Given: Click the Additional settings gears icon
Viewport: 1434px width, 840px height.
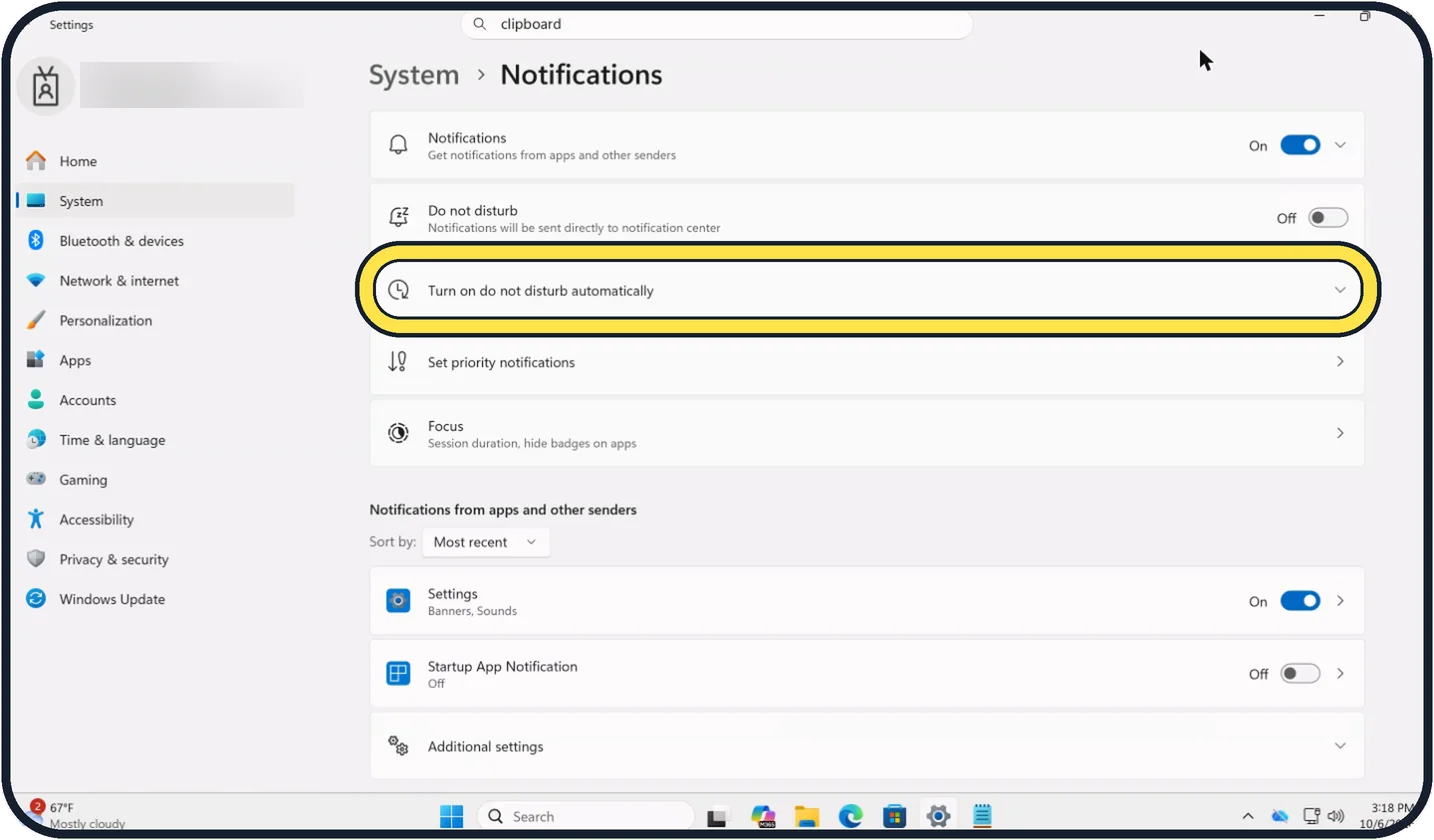Looking at the screenshot, I should [398, 746].
